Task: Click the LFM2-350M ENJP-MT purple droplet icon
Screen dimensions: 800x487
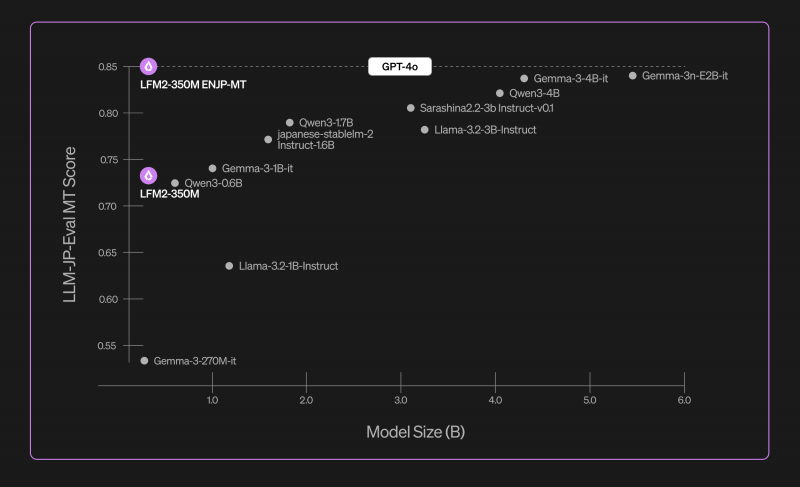Action: [x=148, y=66]
